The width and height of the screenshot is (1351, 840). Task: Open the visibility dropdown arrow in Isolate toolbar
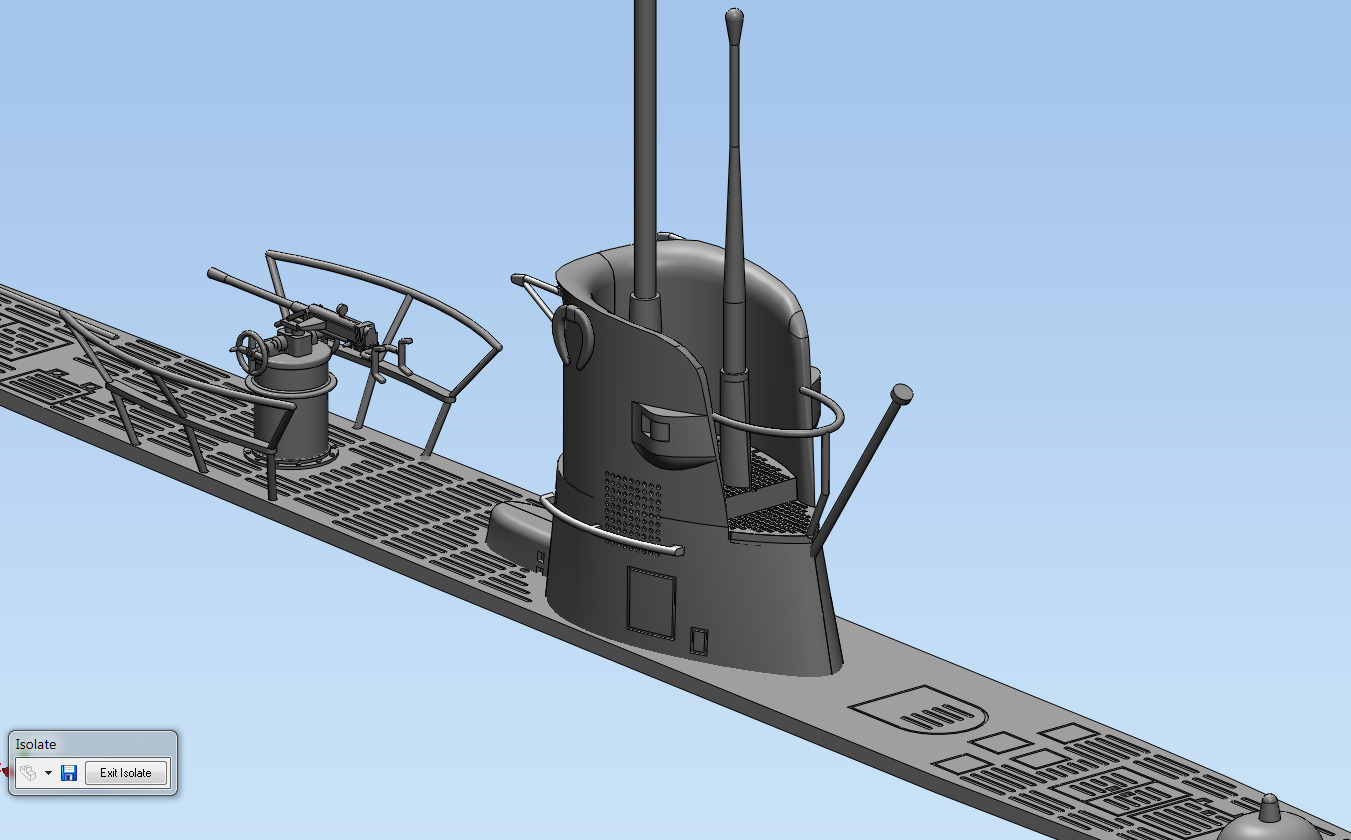(x=48, y=774)
